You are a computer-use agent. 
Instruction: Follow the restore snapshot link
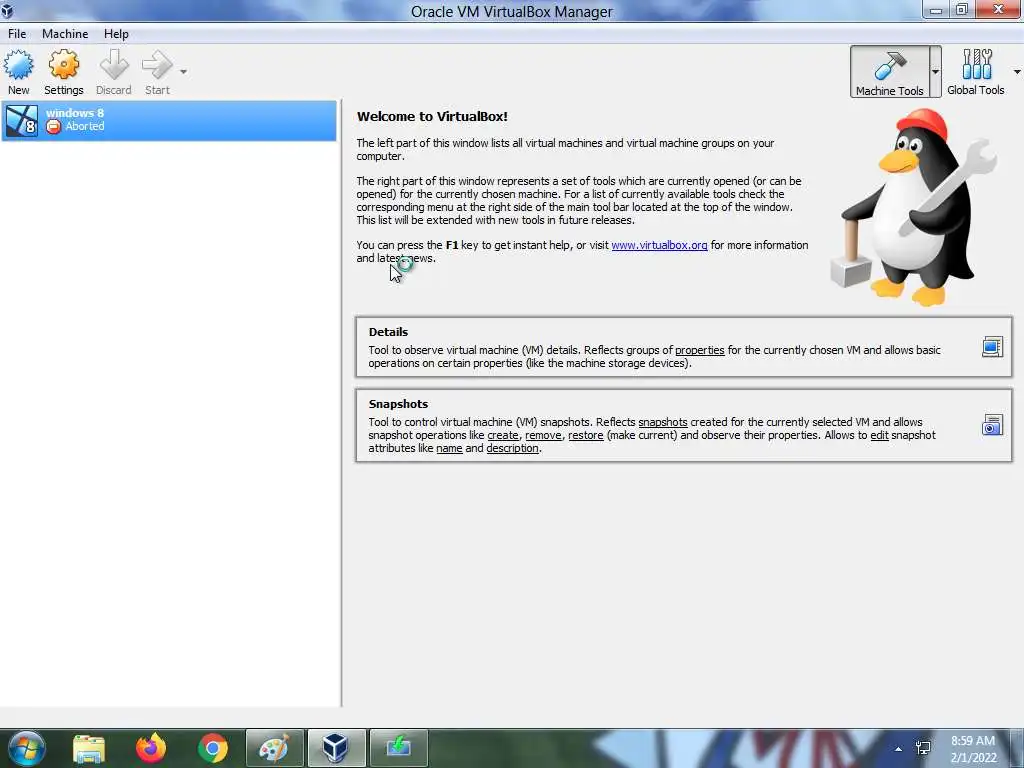pos(586,435)
